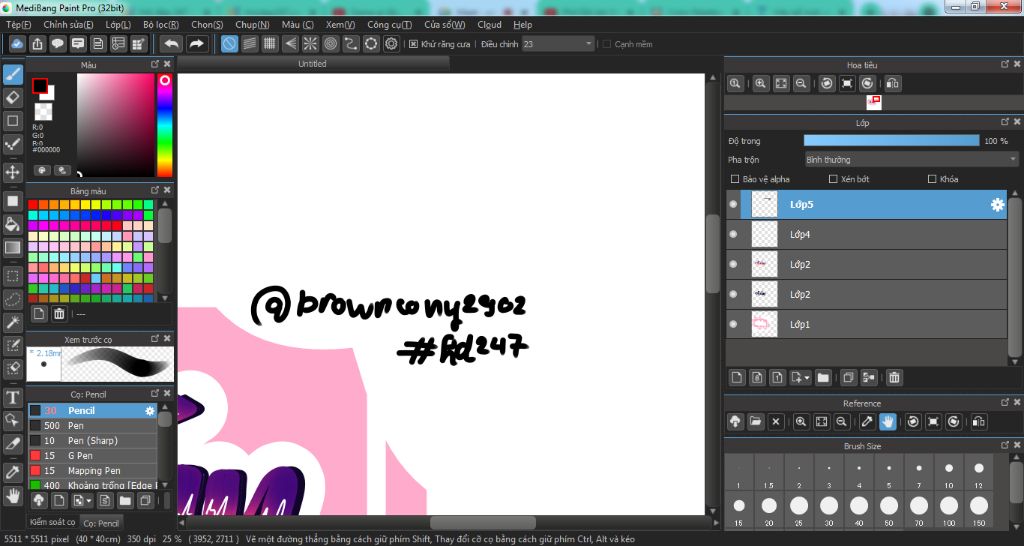The height and width of the screenshot is (546, 1024).
Task: Open the Bộ lọc menu
Action: pyautogui.click(x=161, y=25)
